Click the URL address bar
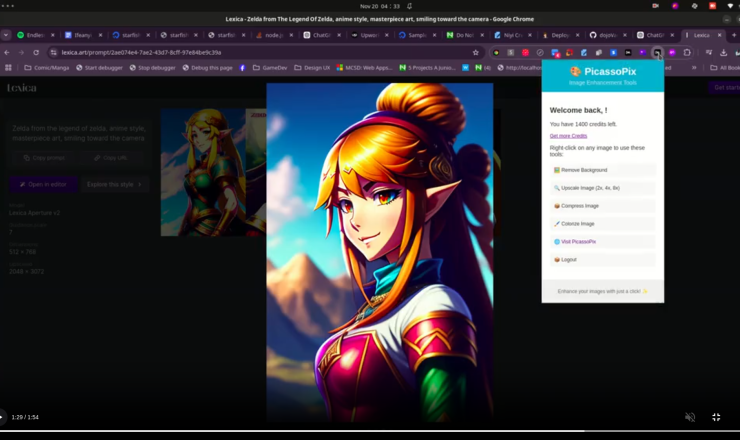This screenshot has height=440, width=740. (264, 52)
